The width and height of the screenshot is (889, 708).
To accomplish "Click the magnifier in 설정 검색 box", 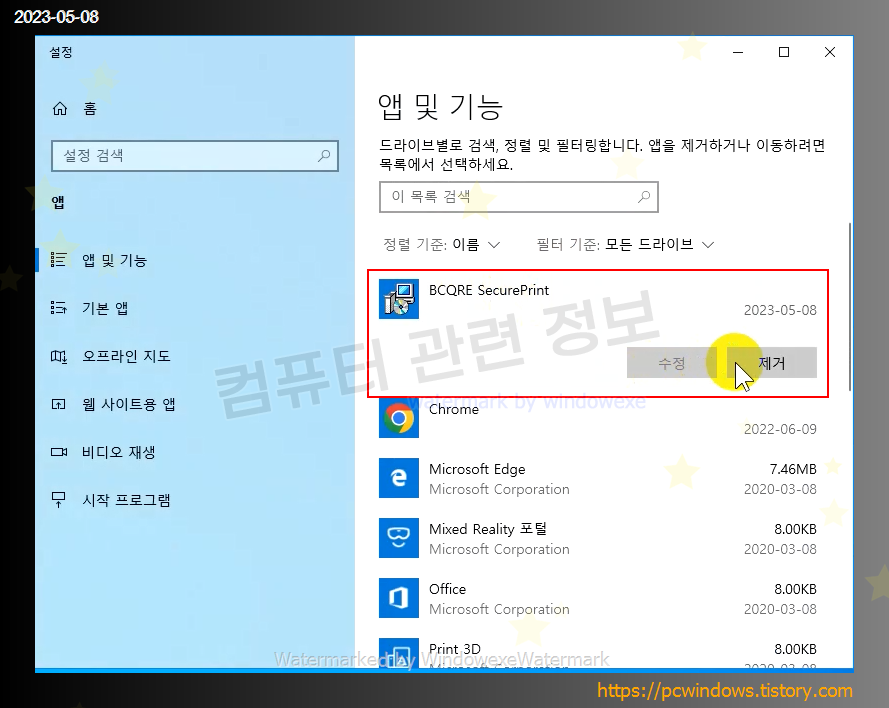I will click(x=324, y=155).
